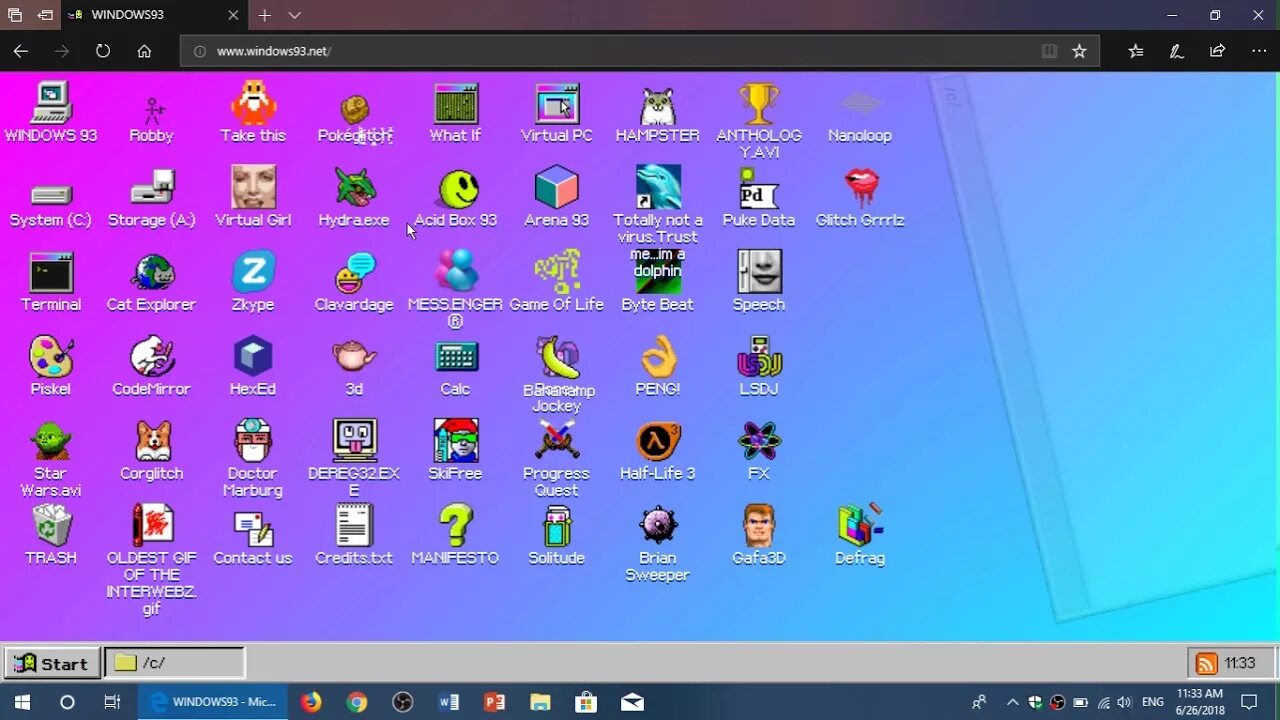Open a new browser tab with plus
Image resolution: width=1280 pixels, height=720 pixels.
pos(264,15)
